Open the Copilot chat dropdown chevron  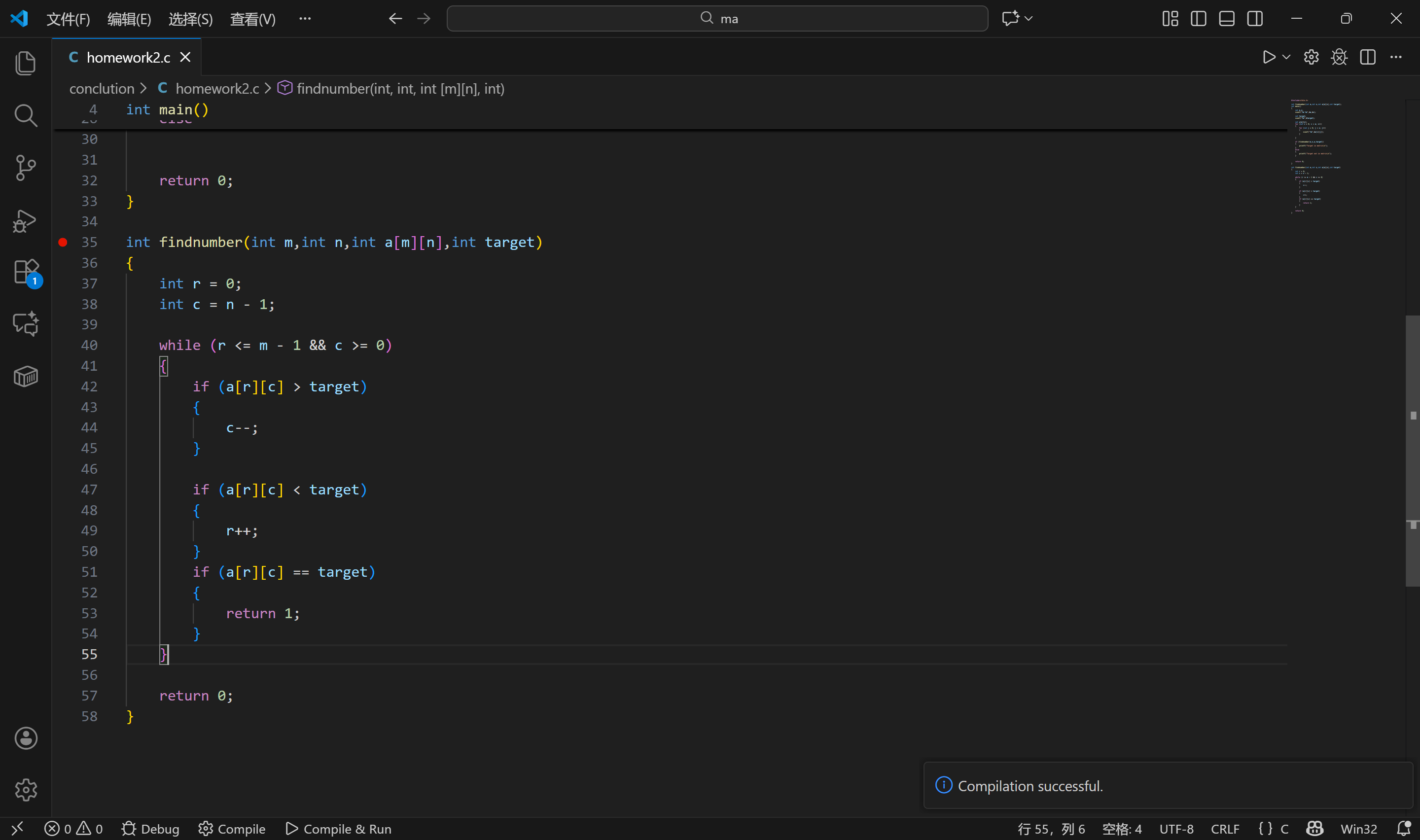pos(1029,19)
